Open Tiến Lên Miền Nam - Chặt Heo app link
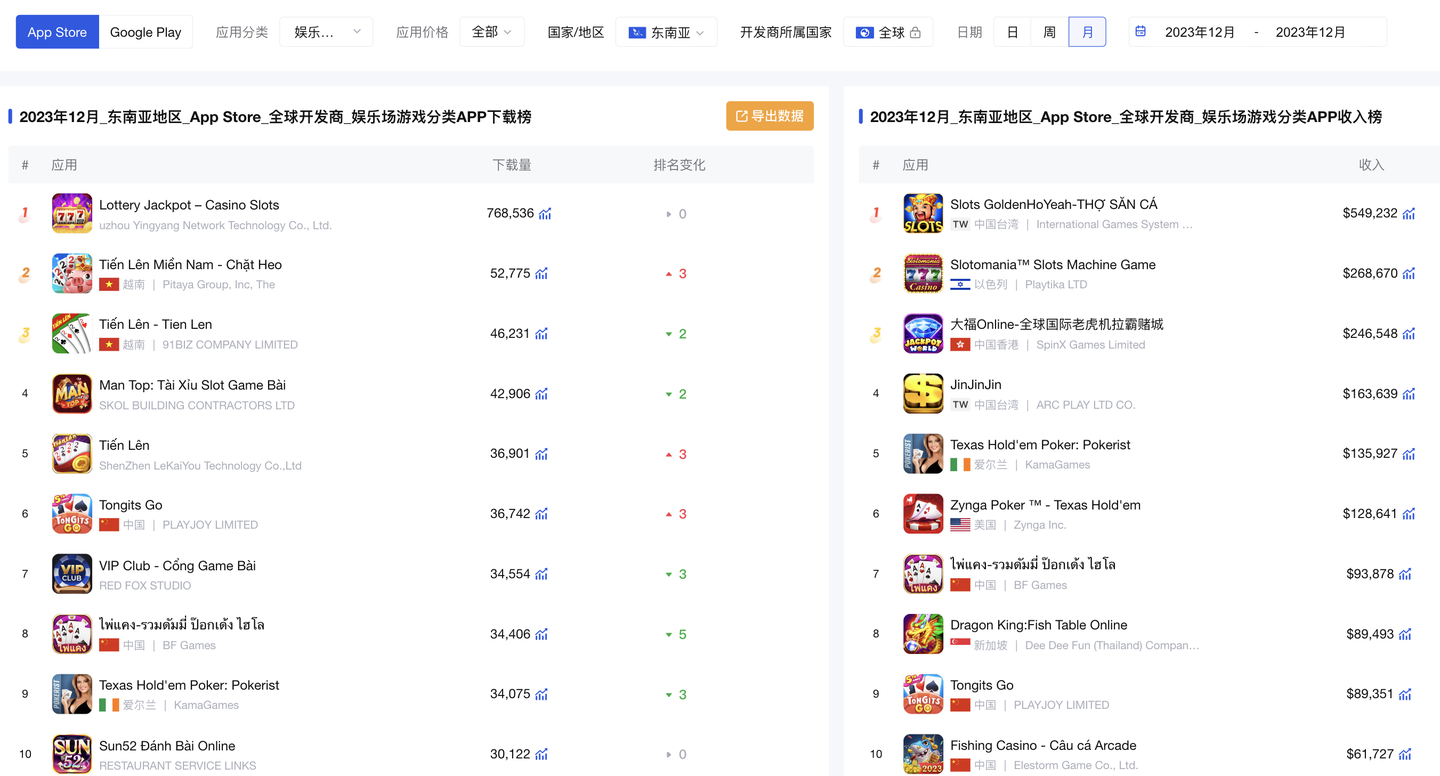 click(x=190, y=265)
